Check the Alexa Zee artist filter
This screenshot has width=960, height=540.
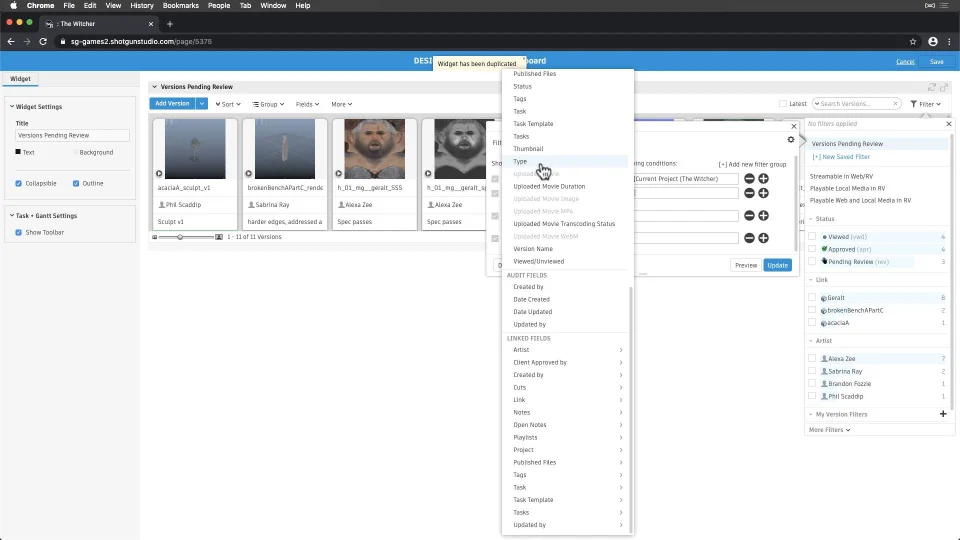pyautogui.click(x=812, y=359)
